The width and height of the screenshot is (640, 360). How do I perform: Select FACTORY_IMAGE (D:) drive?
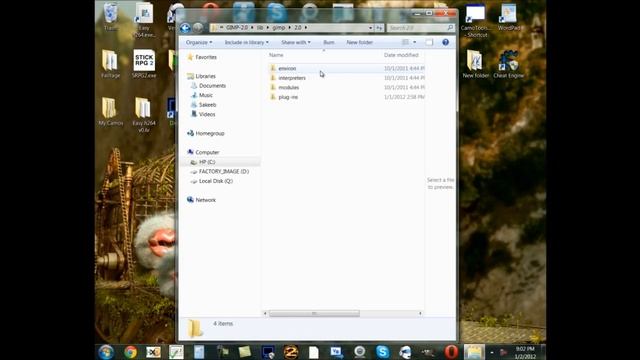(224, 171)
